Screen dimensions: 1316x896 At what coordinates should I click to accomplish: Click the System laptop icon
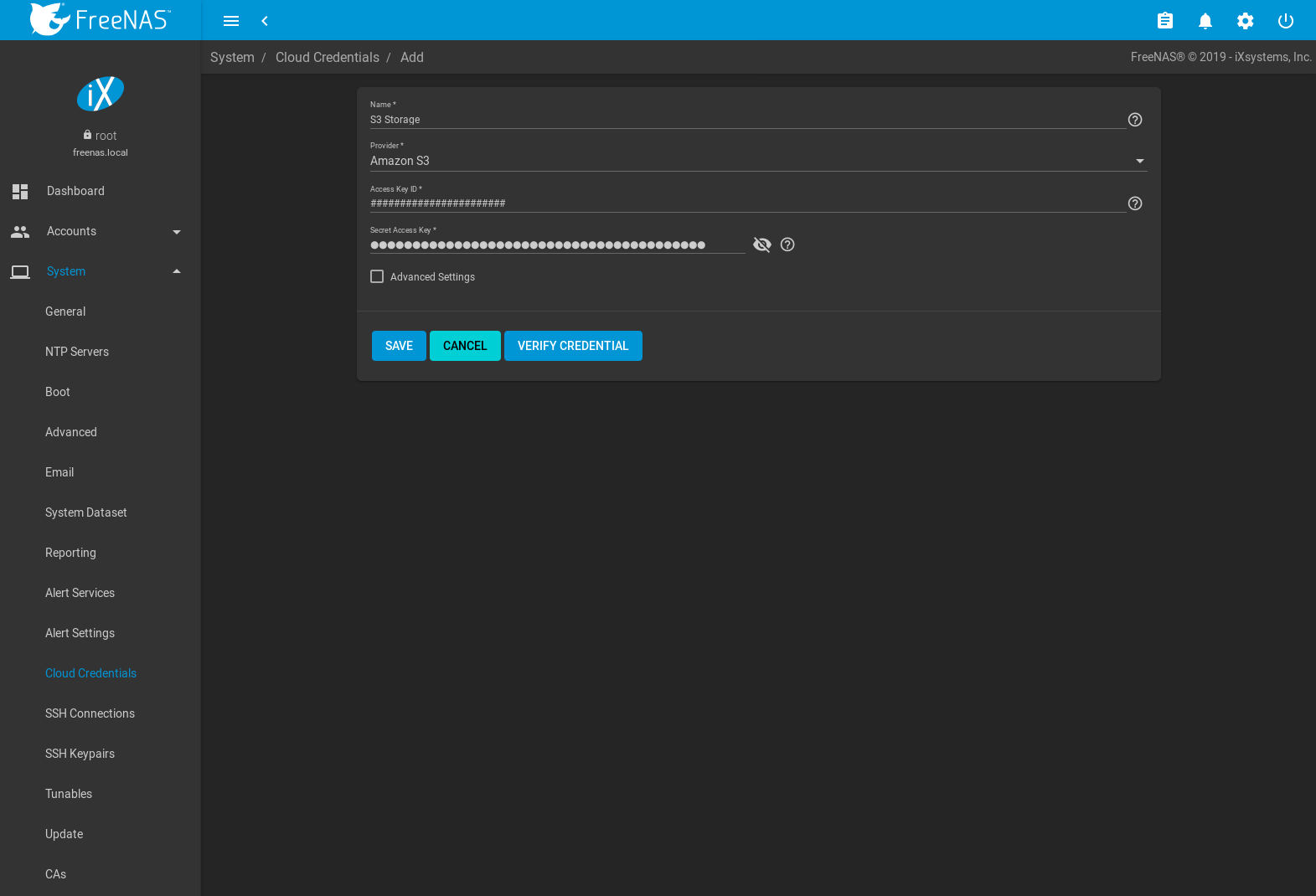coord(20,271)
